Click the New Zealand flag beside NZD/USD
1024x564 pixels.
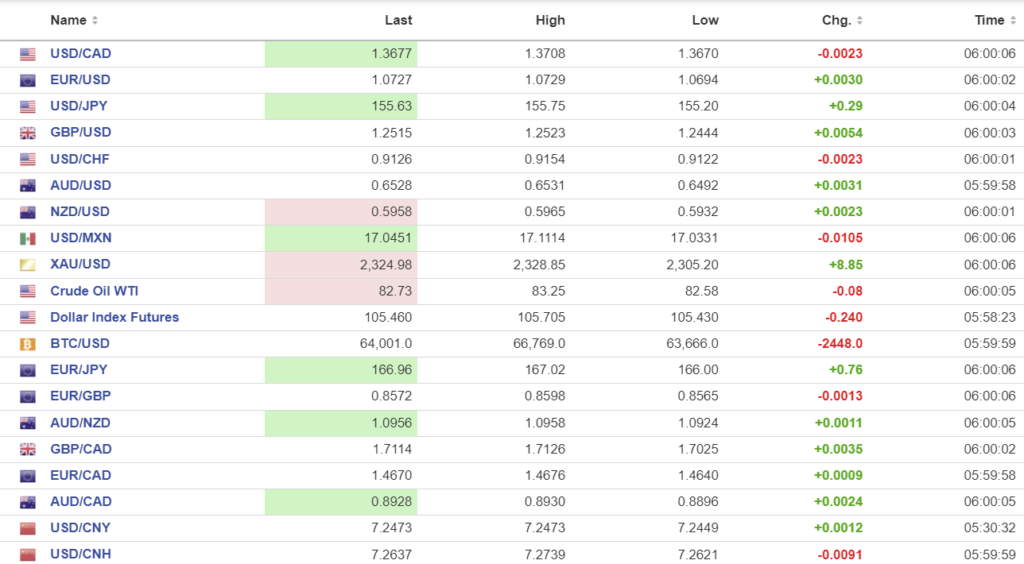28,212
